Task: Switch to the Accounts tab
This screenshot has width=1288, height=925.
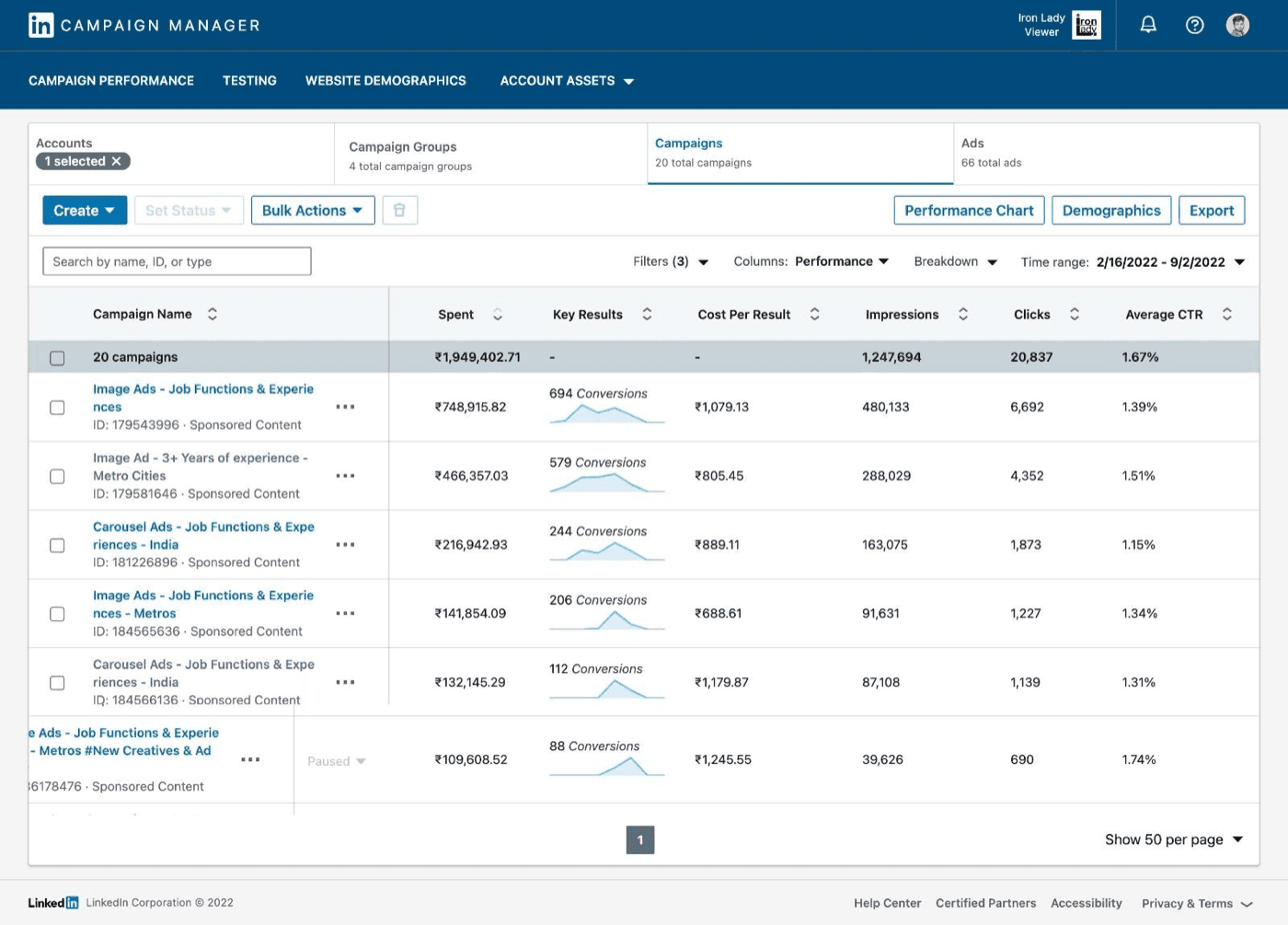Action: pos(181,154)
